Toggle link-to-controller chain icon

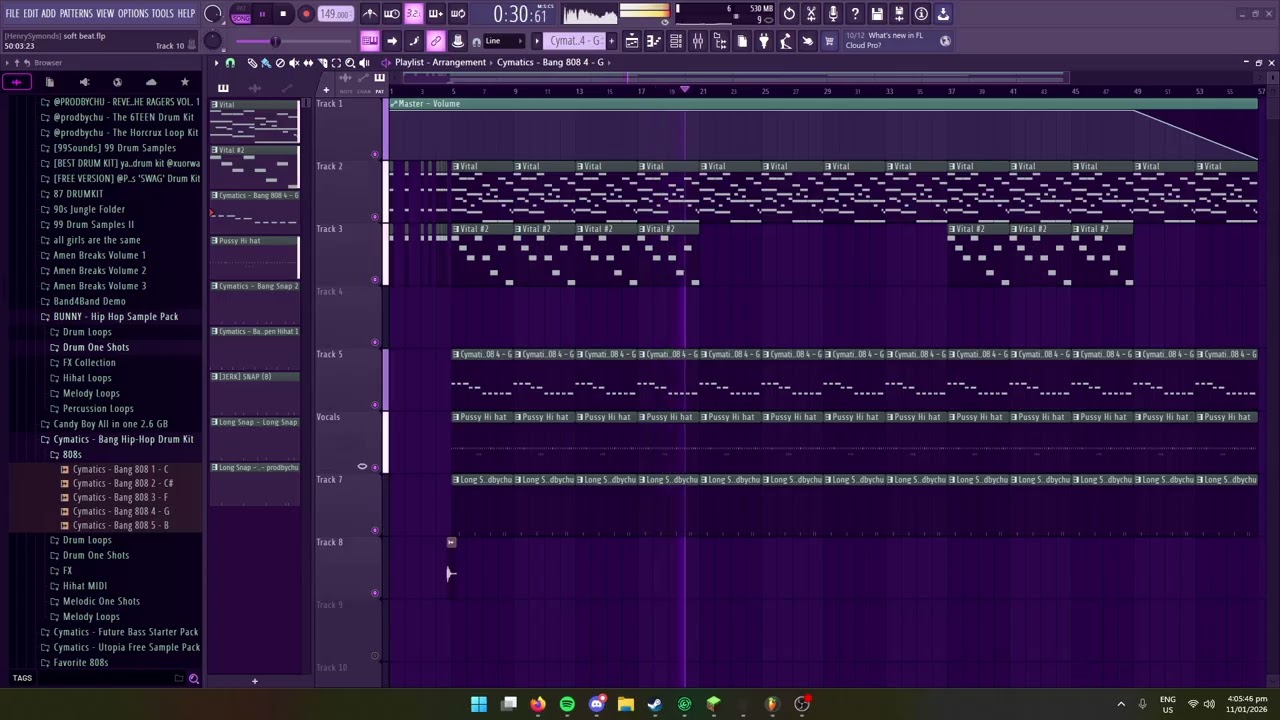tap(436, 41)
